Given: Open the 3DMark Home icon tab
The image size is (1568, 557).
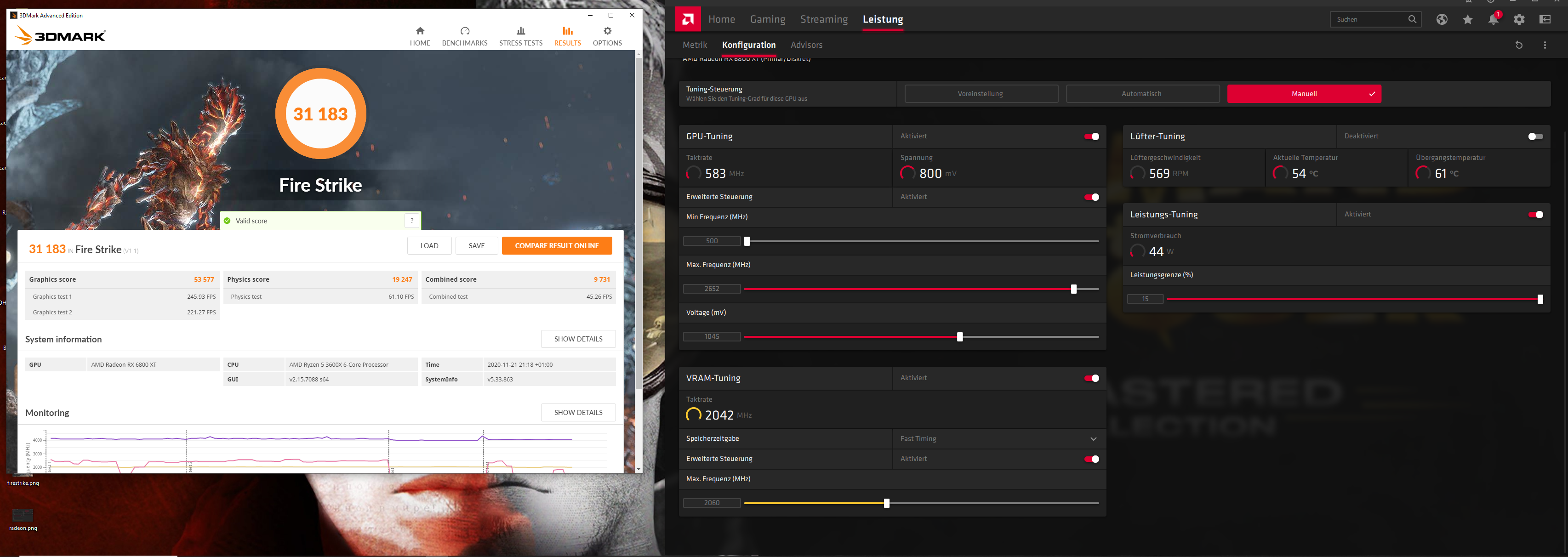Looking at the screenshot, I should pyautogui.click(x=419, y=31).
